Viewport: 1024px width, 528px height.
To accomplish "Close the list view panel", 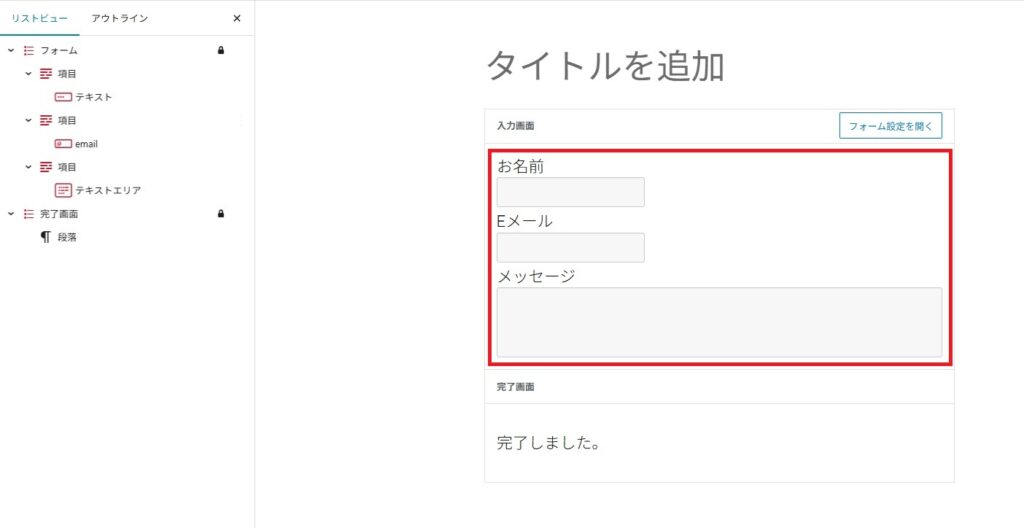I will pos(237,18).
